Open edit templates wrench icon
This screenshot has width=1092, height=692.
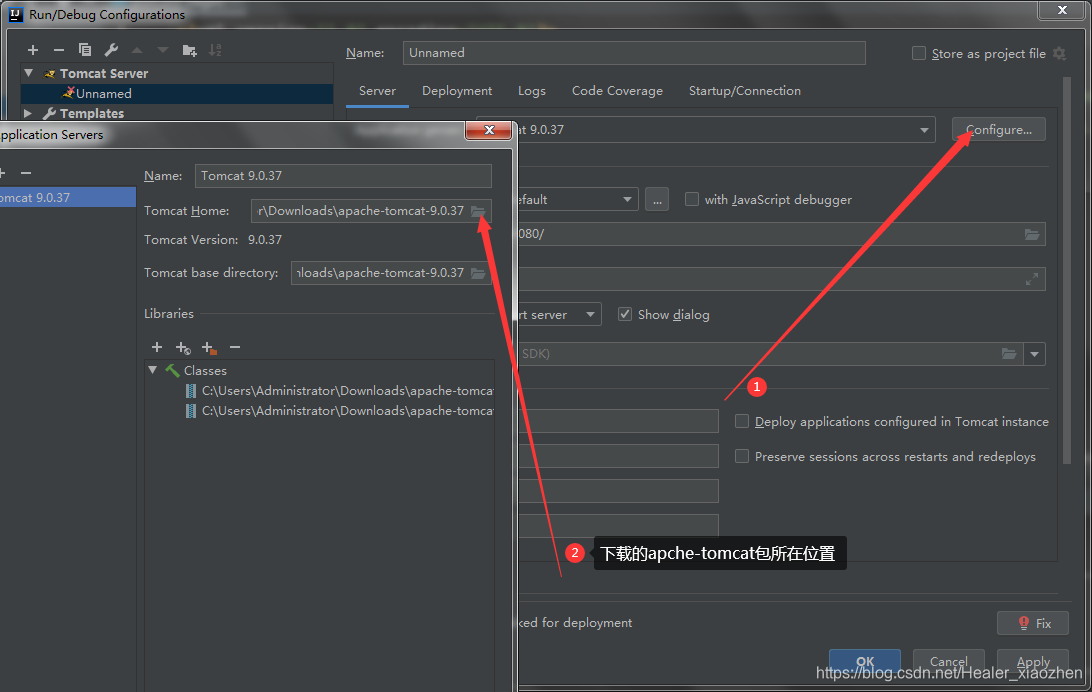coord(111,50)
